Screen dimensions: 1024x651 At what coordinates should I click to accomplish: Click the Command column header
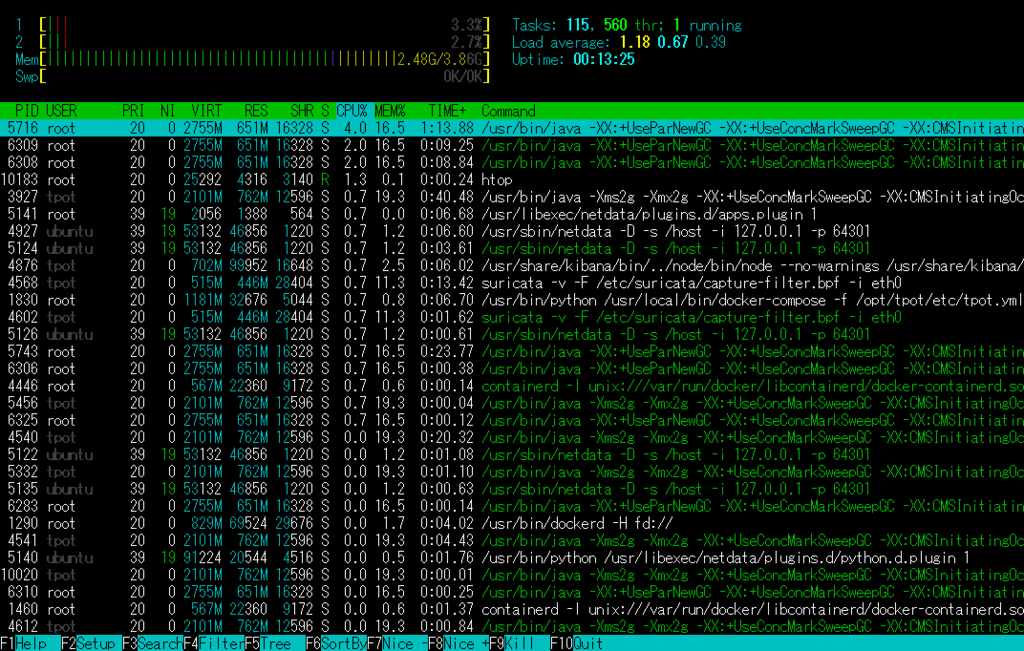click(x=508, y=111)
